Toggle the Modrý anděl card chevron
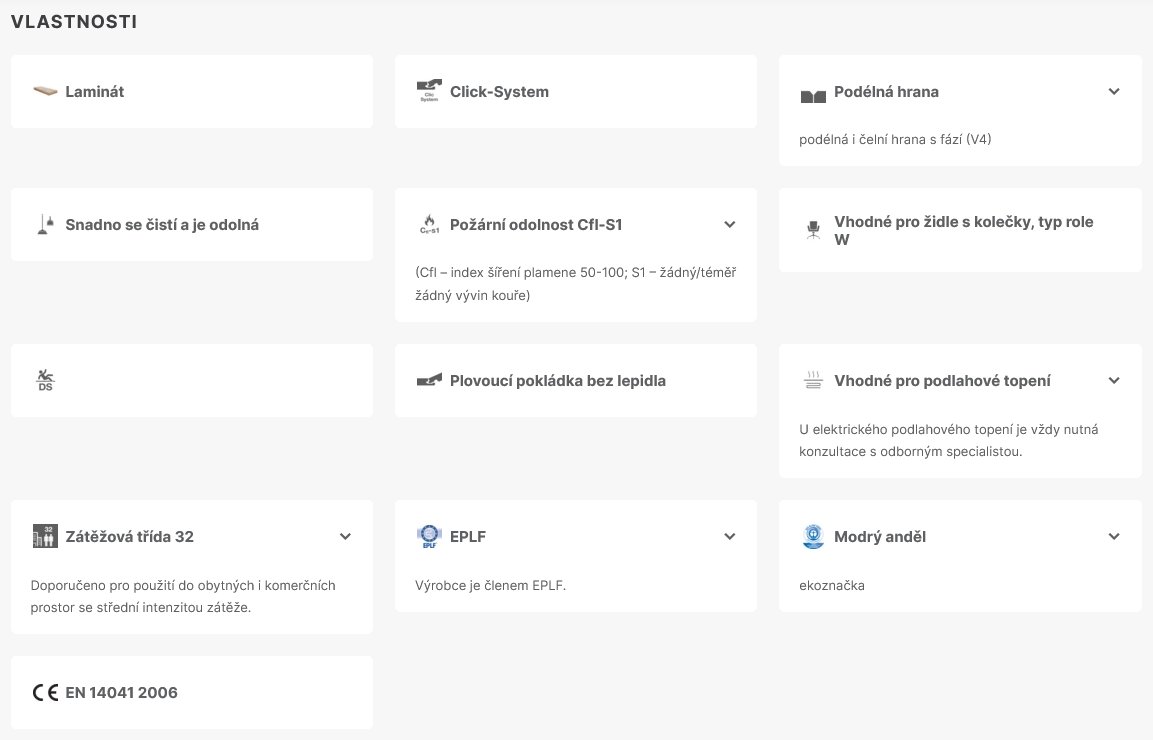The width and height of the screenshot is (1153, 740). [x=1114, y=537]
